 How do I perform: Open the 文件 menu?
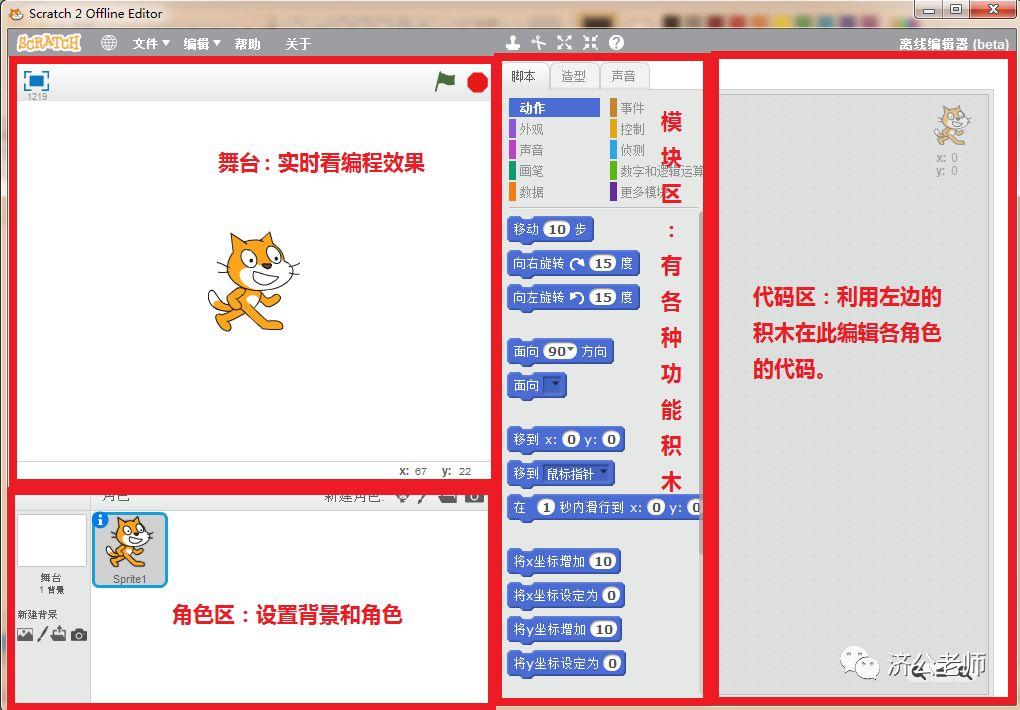[151, 44]
